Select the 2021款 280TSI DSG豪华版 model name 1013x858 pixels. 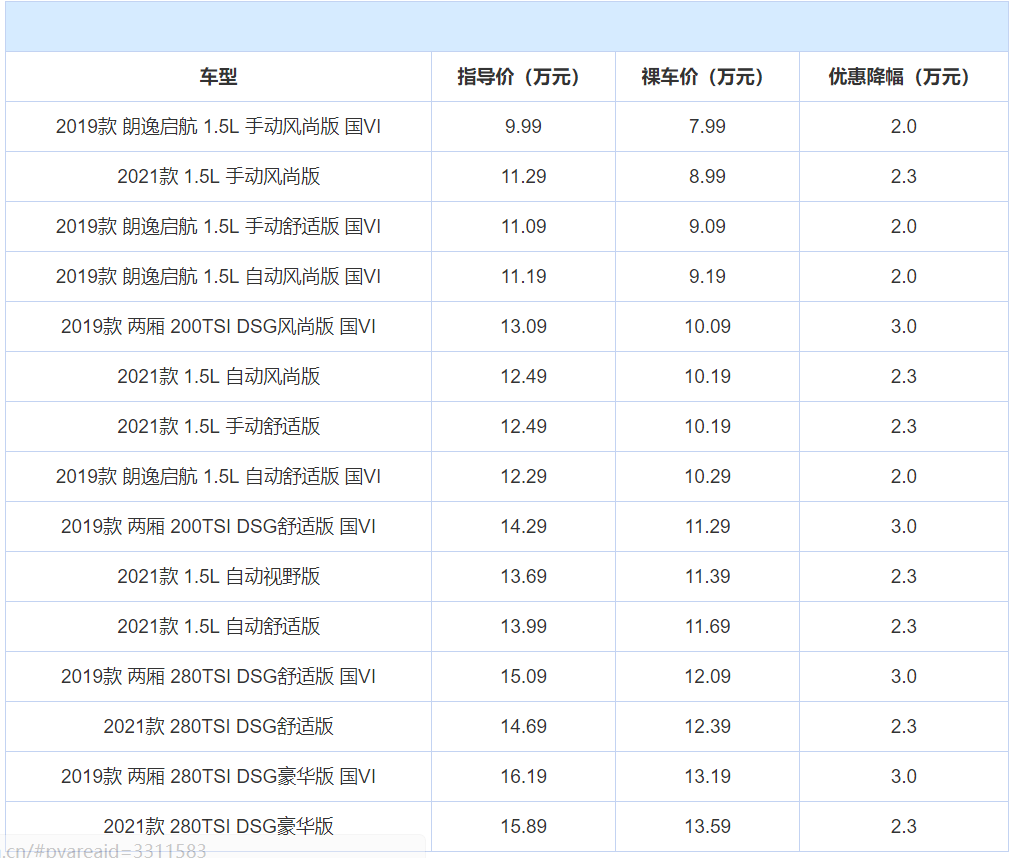(218, 826)
